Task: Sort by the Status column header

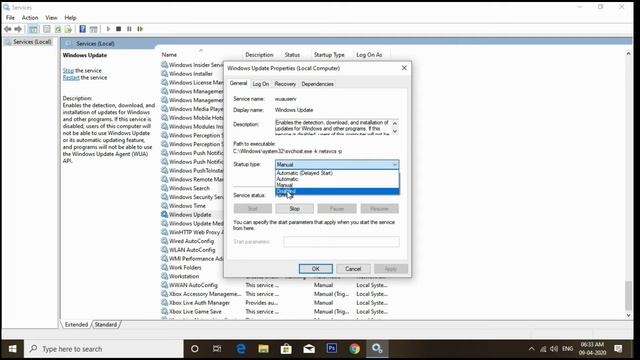Action: point(292,55)
